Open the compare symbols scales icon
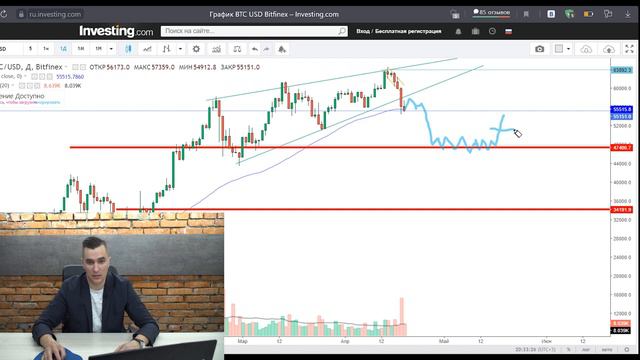The height and width of the screenshot is (360, 640). [237, 49]
